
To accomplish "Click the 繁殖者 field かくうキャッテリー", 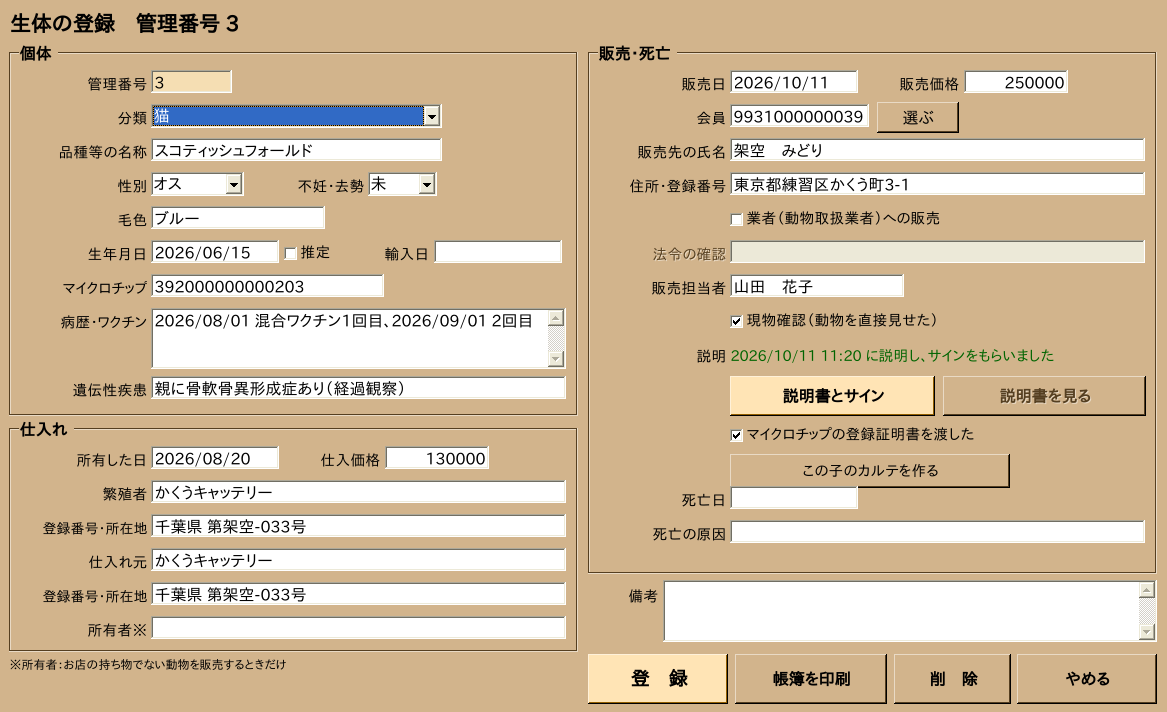I will [x=359, y=492].
